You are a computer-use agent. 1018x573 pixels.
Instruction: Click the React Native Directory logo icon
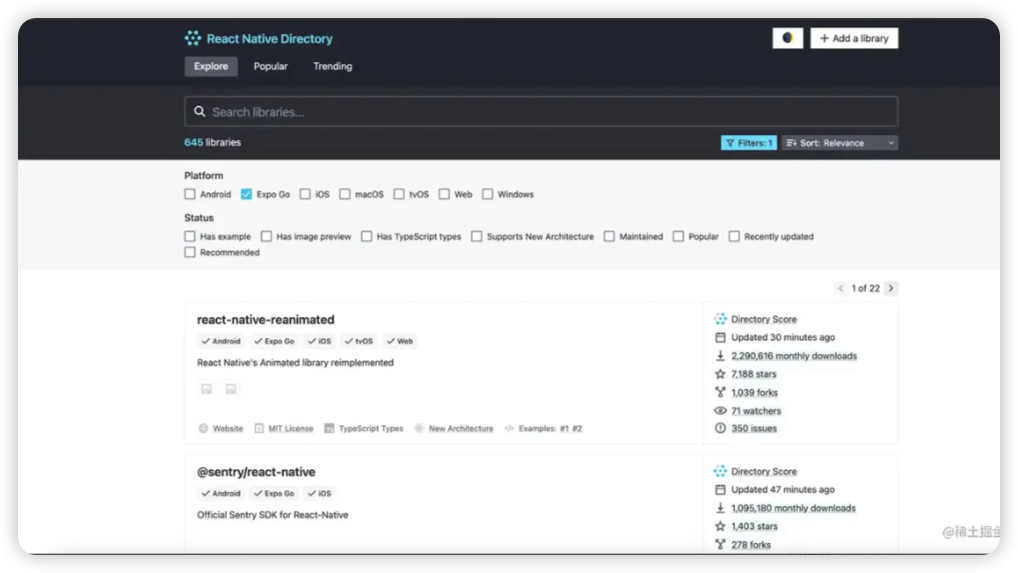click(x=192, y=38)
